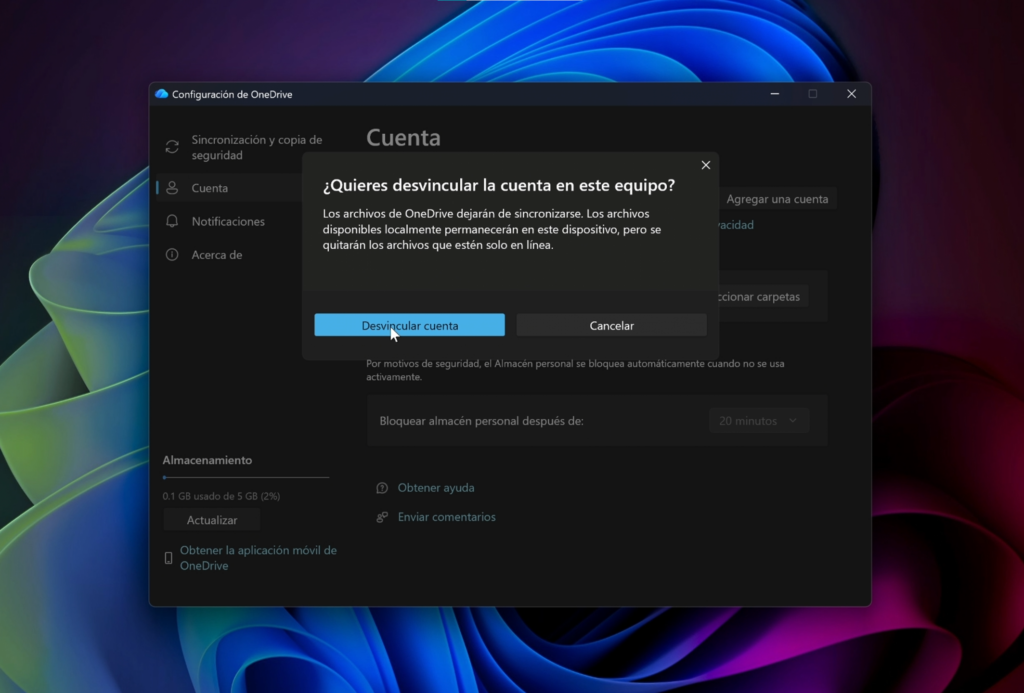Select the sync arrows icon in the sidebar

(x=170, y=144)
